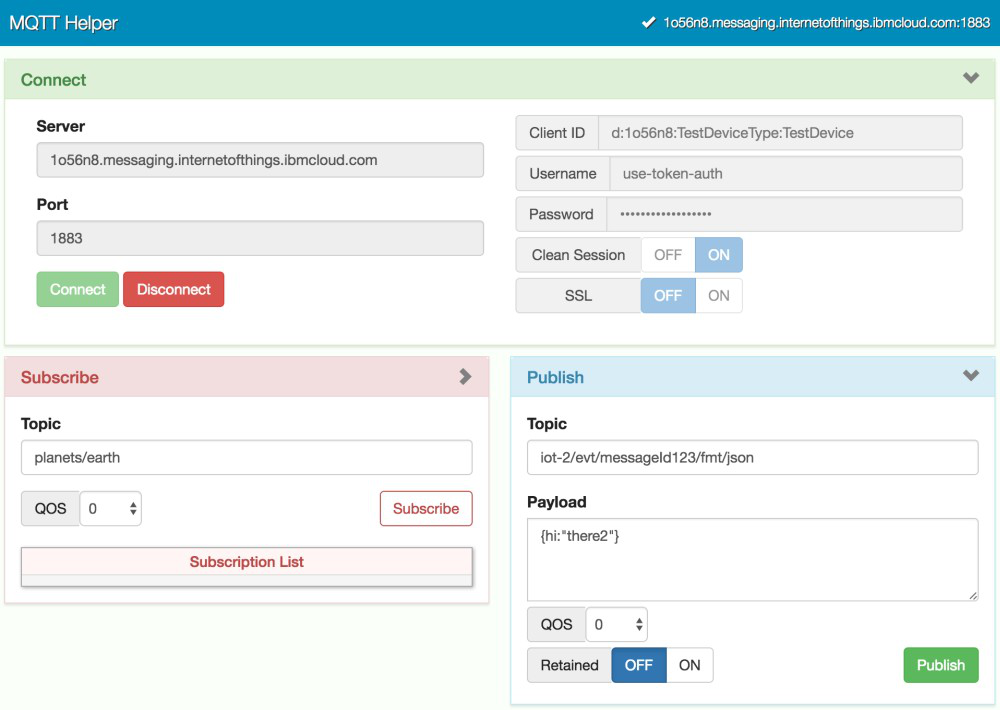Enable SSL

click(716, 295)
